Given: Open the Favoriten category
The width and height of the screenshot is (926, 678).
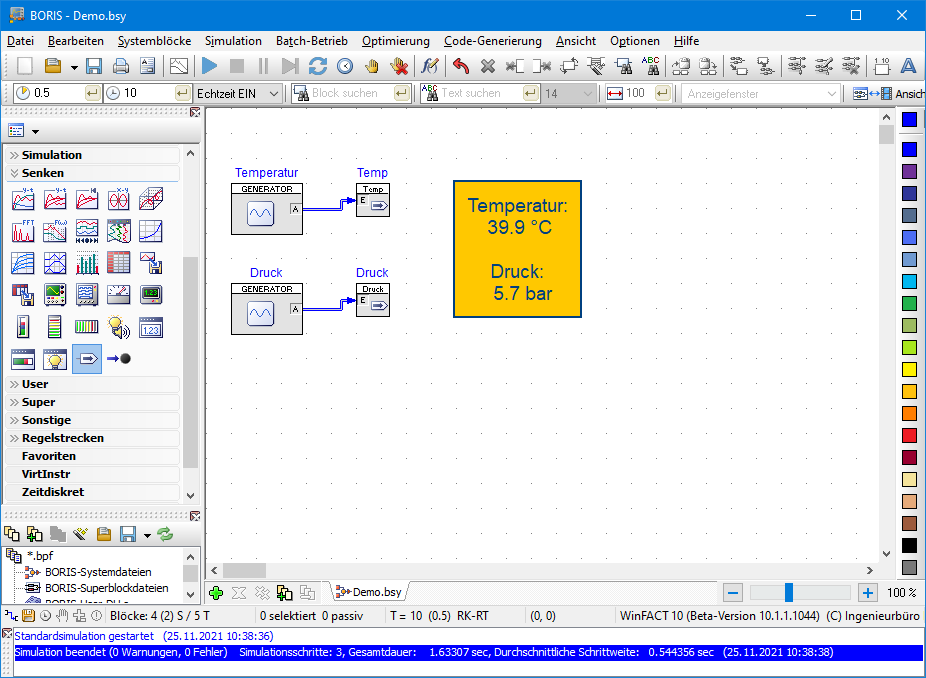Looking at the screenshot, I should [x=92, y=456].
